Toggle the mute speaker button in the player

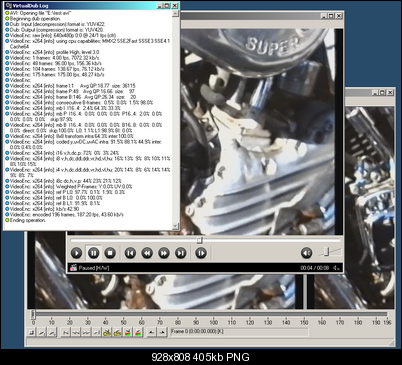tap(306, 253)
